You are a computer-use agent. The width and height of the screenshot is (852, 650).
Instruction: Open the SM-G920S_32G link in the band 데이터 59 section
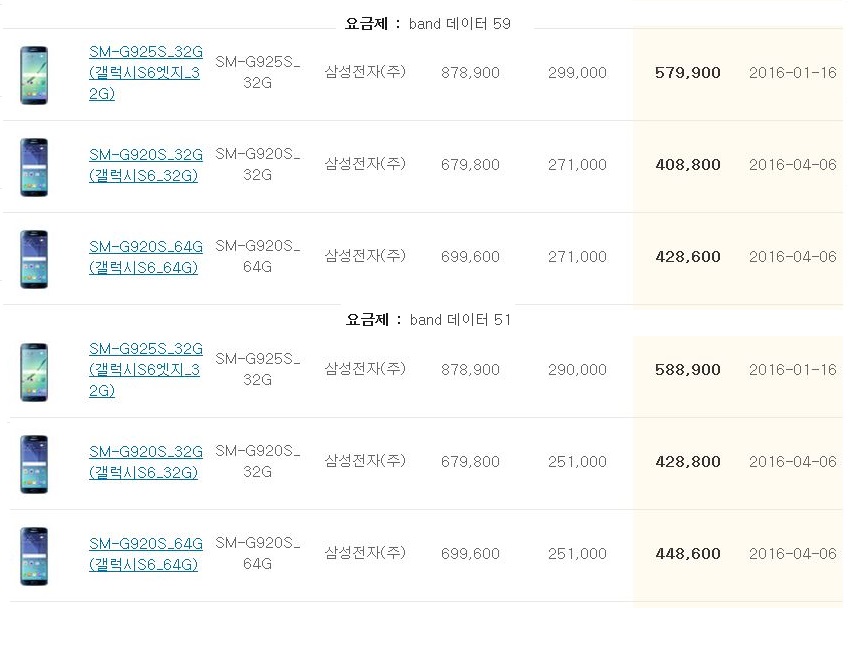(145, 165)
